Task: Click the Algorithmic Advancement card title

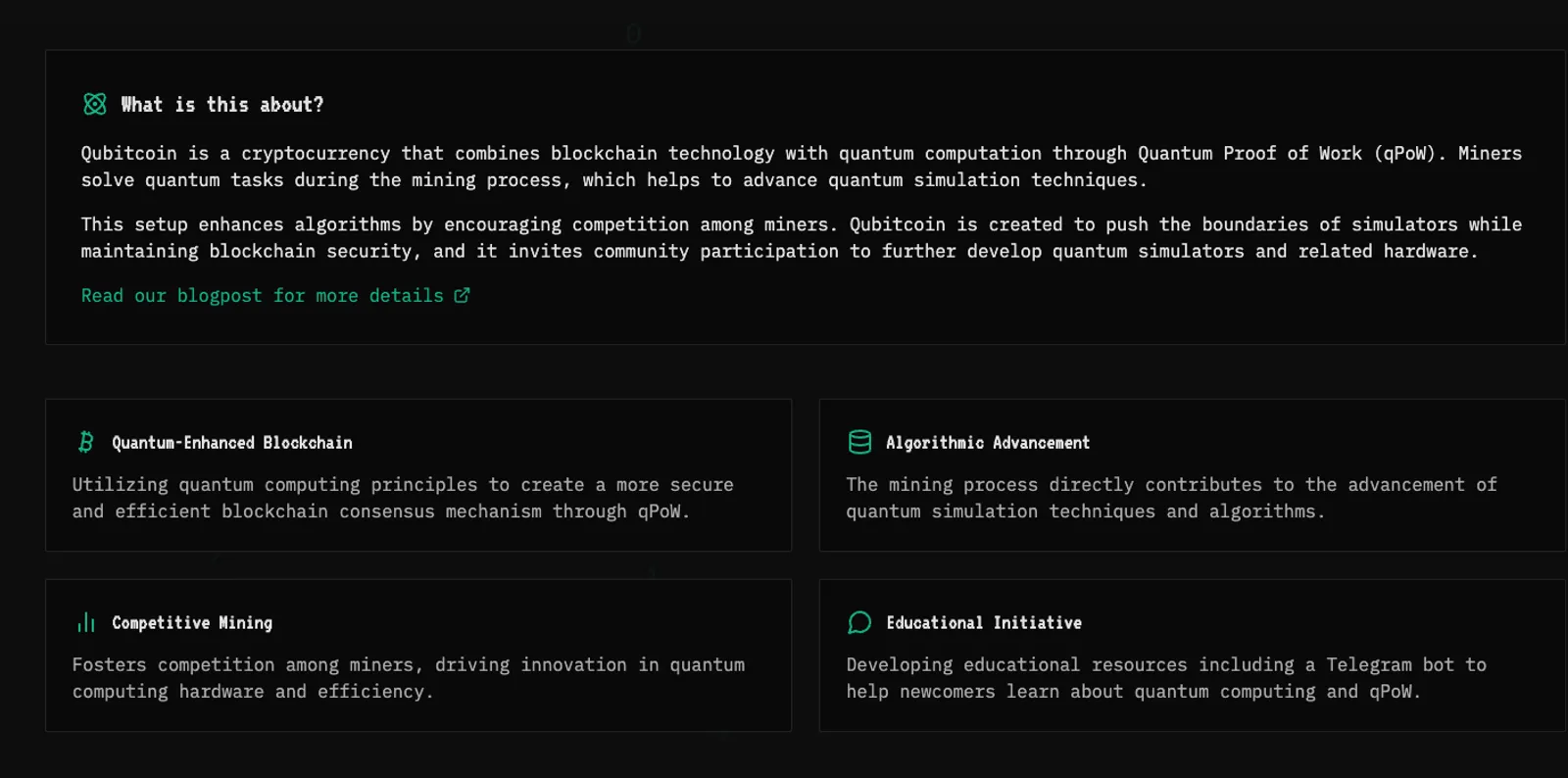Action: click(988, 443)
